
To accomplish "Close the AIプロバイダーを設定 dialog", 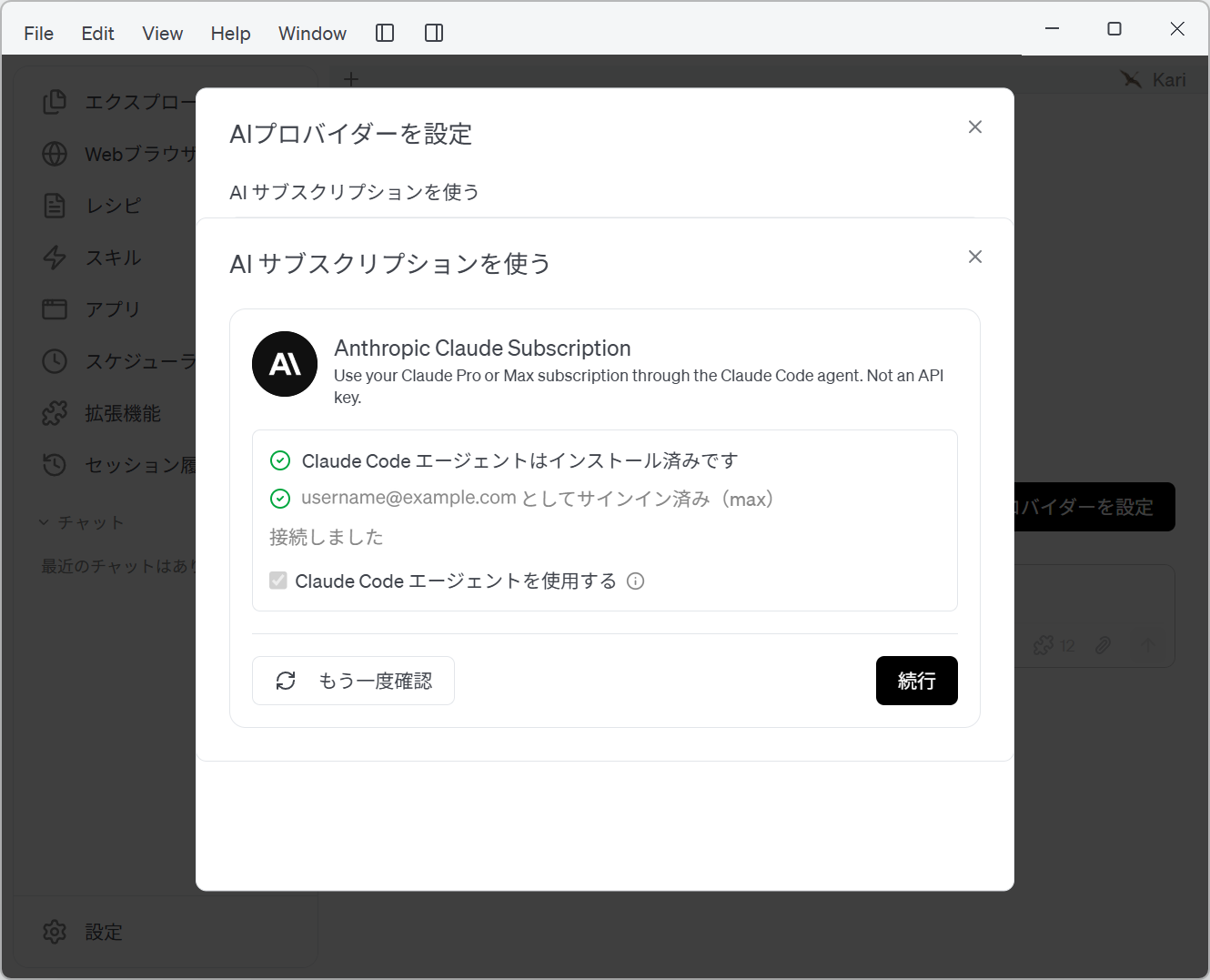I will [975, 127].
